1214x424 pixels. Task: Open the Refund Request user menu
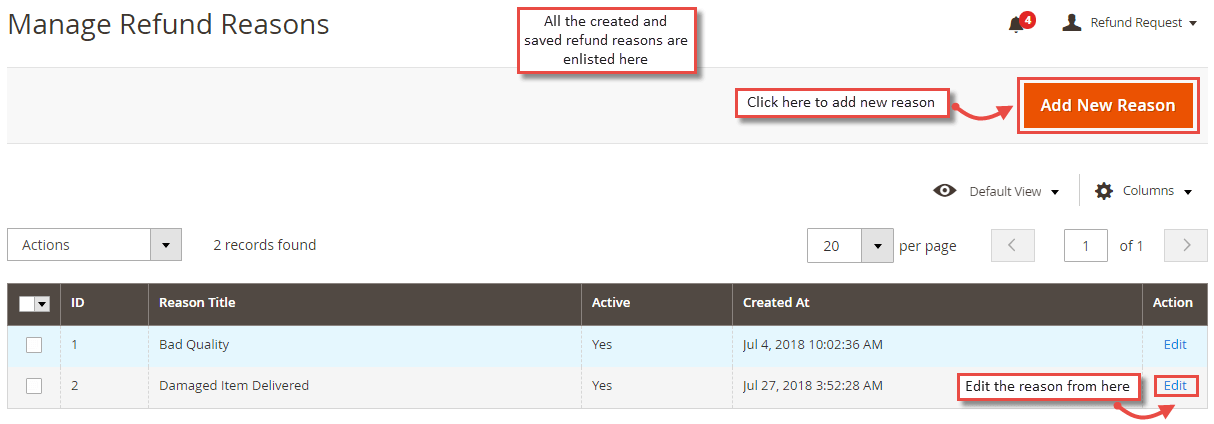pos(1130,23)
